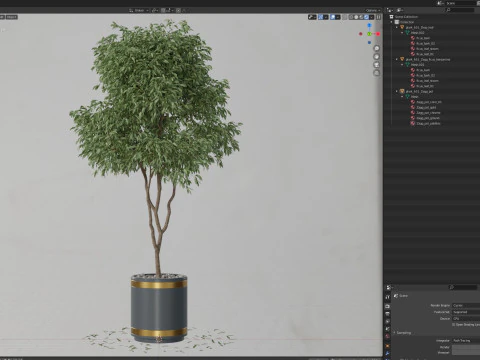Open the View Layer properties tab
Screen dimensions: 480x360
tap(387, 321)
